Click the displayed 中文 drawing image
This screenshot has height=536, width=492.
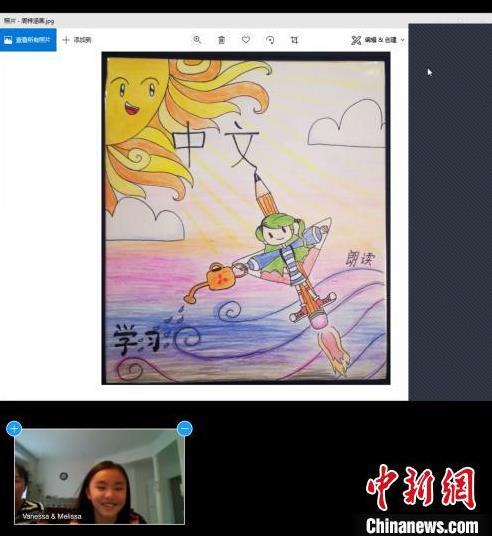(246, 218)
